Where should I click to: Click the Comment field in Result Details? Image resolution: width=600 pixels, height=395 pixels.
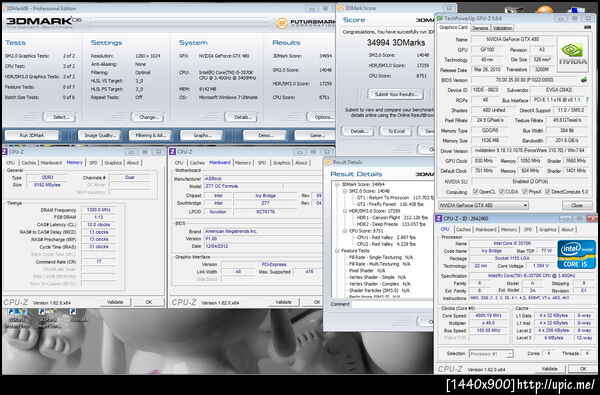click(x=393, y=304)
